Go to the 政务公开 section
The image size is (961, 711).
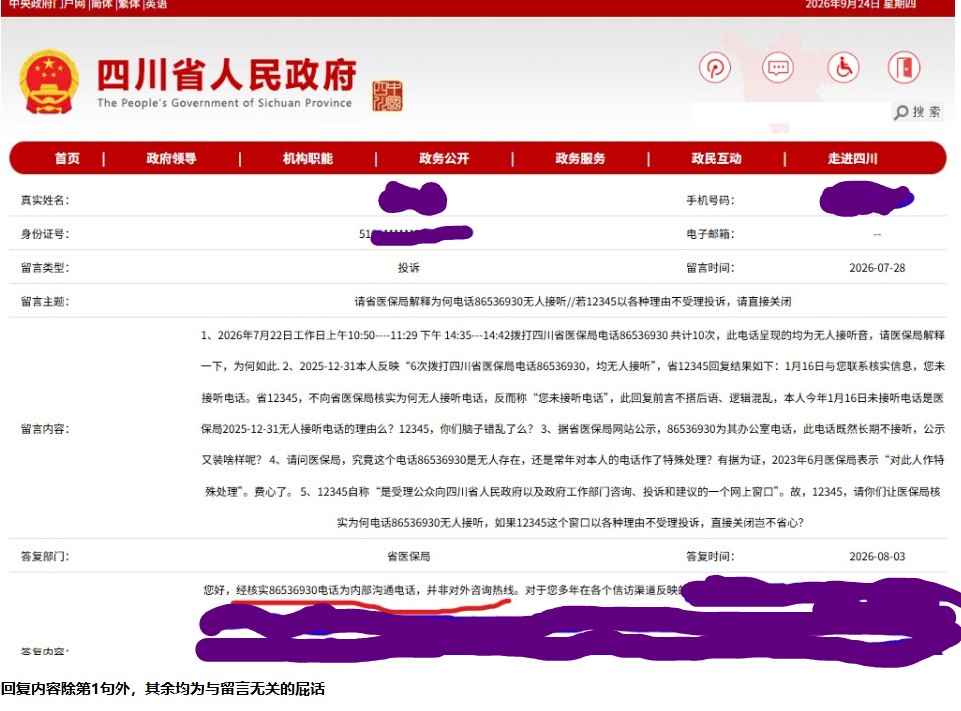(x=444, y=158)
